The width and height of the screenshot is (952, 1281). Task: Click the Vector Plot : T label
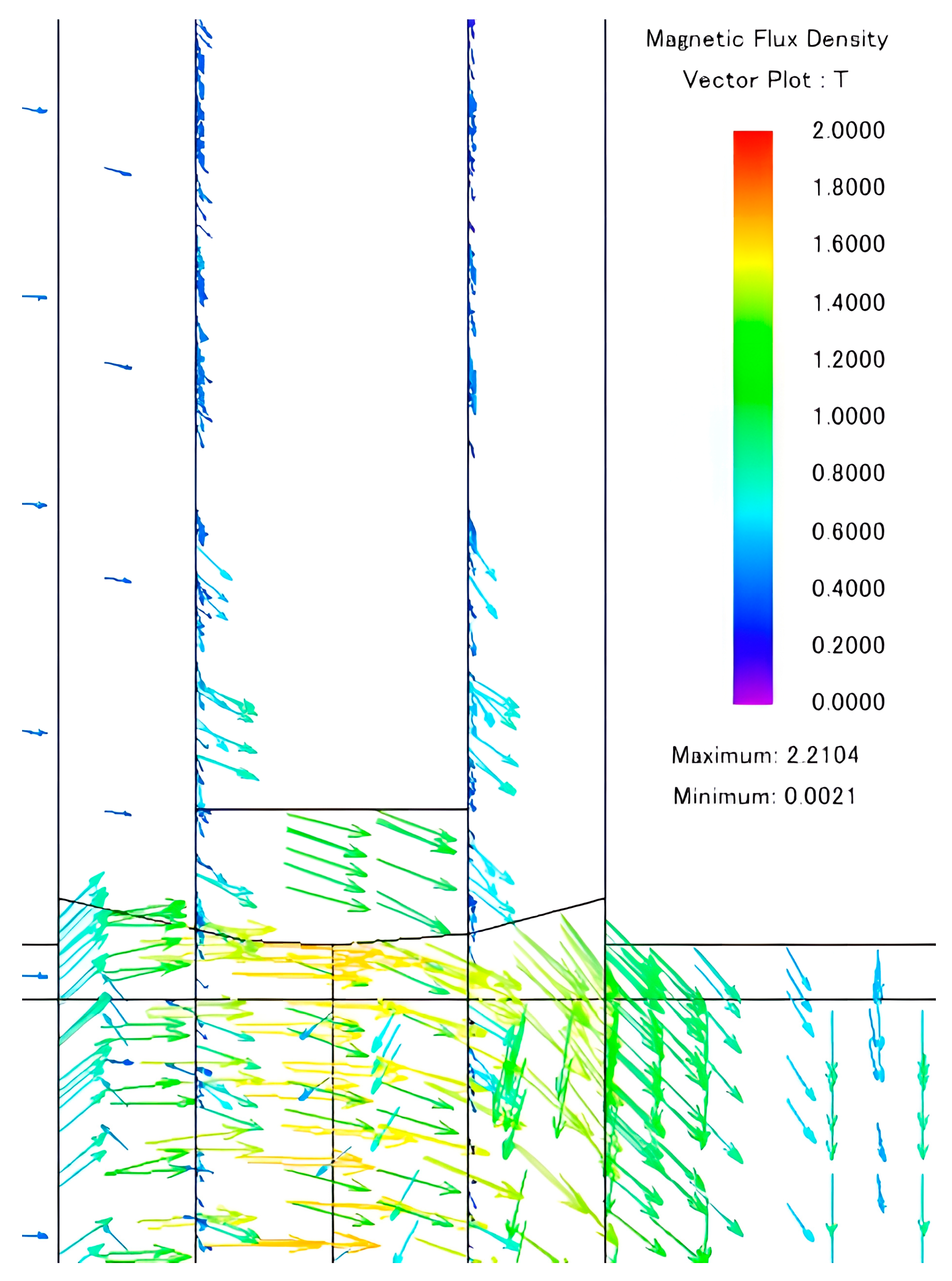pyautogui.click(x=765, y=80)
